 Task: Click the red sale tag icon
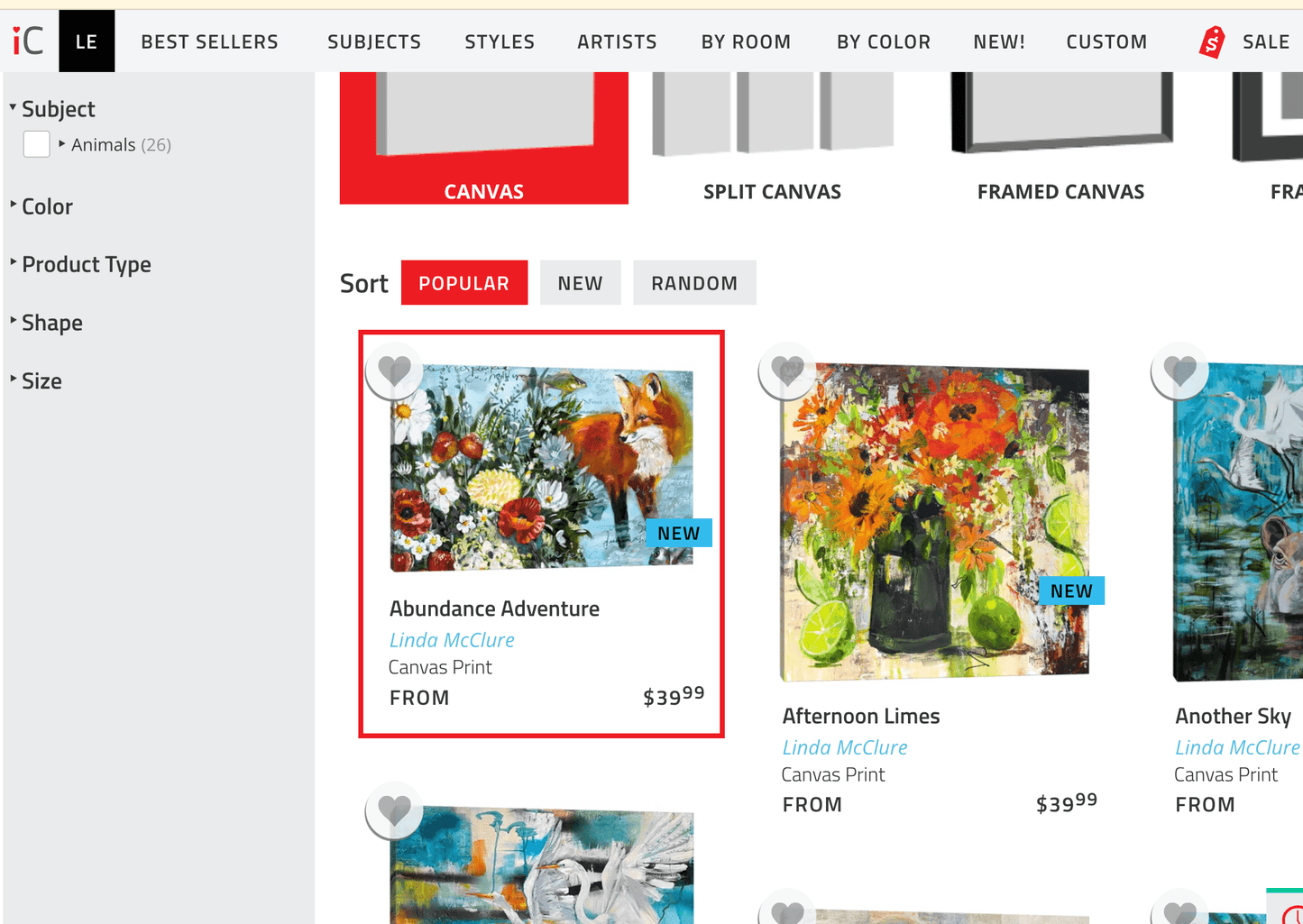tap(1213, 41)
